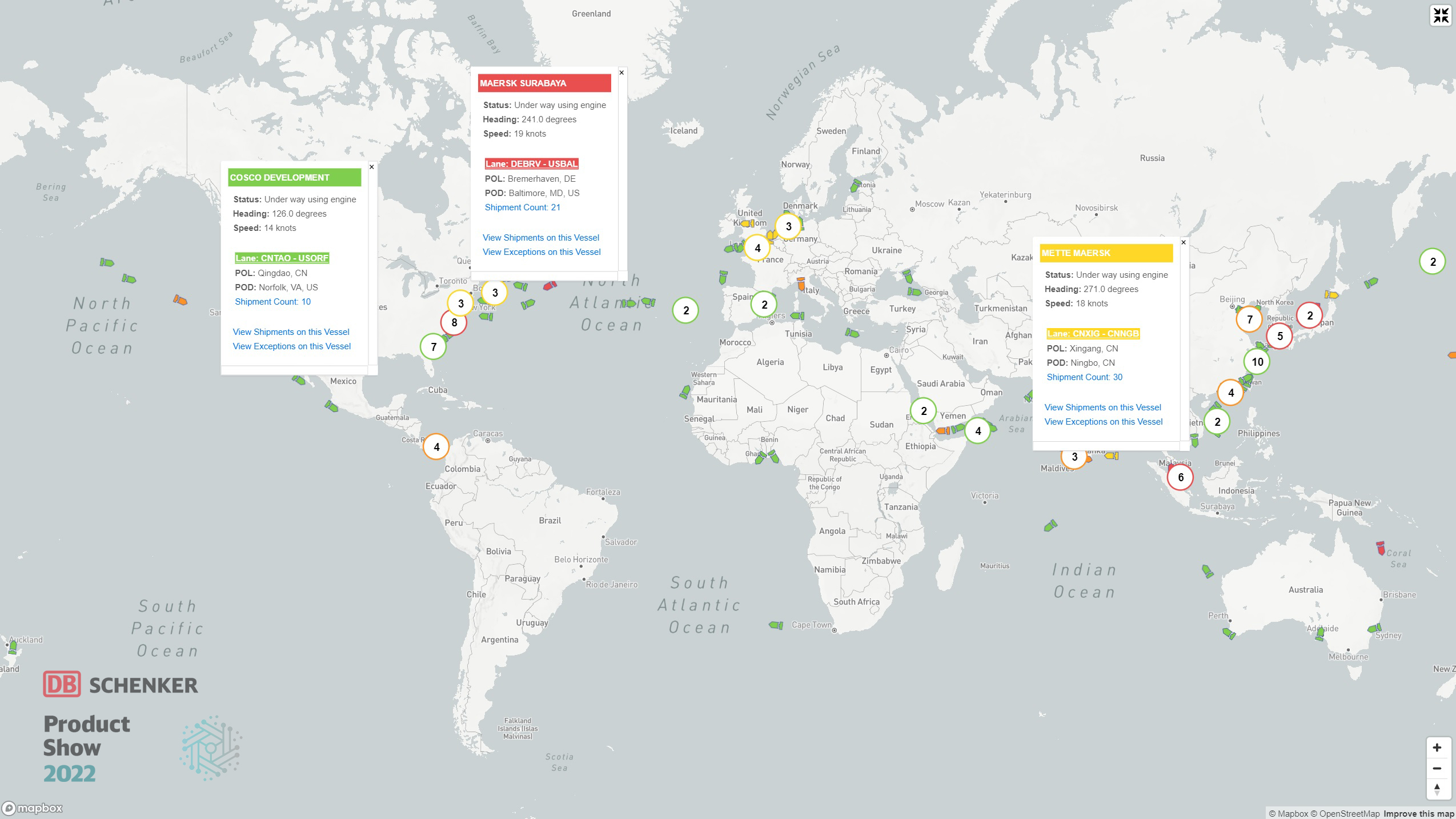This screenshot has width=1456, height=819.
Task: View Exceptions on METTE MAERSK vessel
Action: tap(1104, 422)
